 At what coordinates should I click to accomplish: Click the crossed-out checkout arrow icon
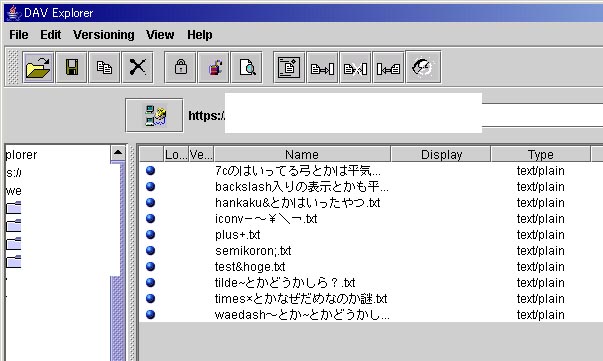click(355, 67)
